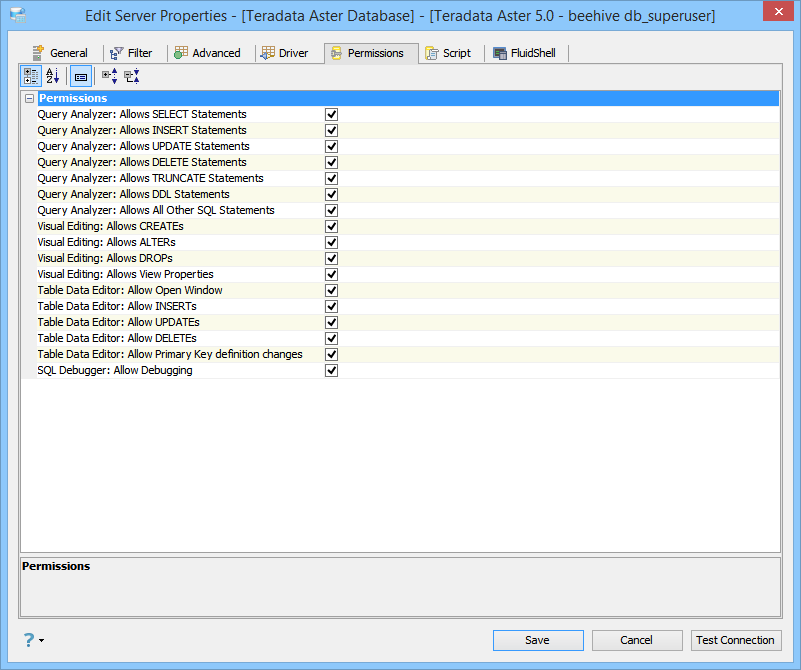The width and height of the screenshot is (801, 670).
Task: Toggle Allows DELETE Statements checkbox
Action: click(332, 162)
